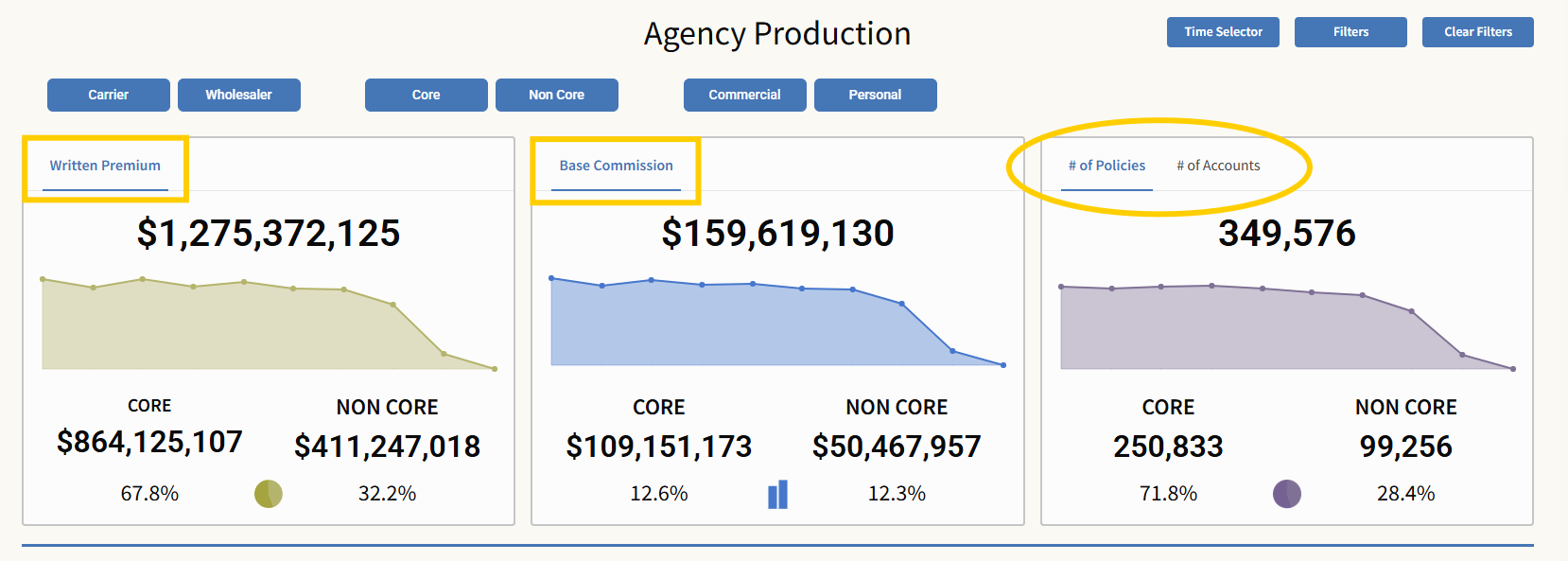
Task: Toggle the Wholesaler filter
Action: coord(238,95)
